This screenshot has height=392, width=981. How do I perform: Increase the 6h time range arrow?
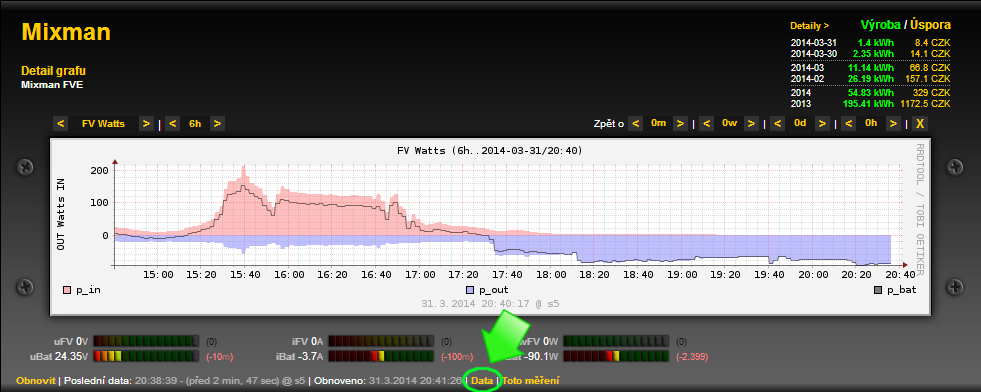click(217, 124)
